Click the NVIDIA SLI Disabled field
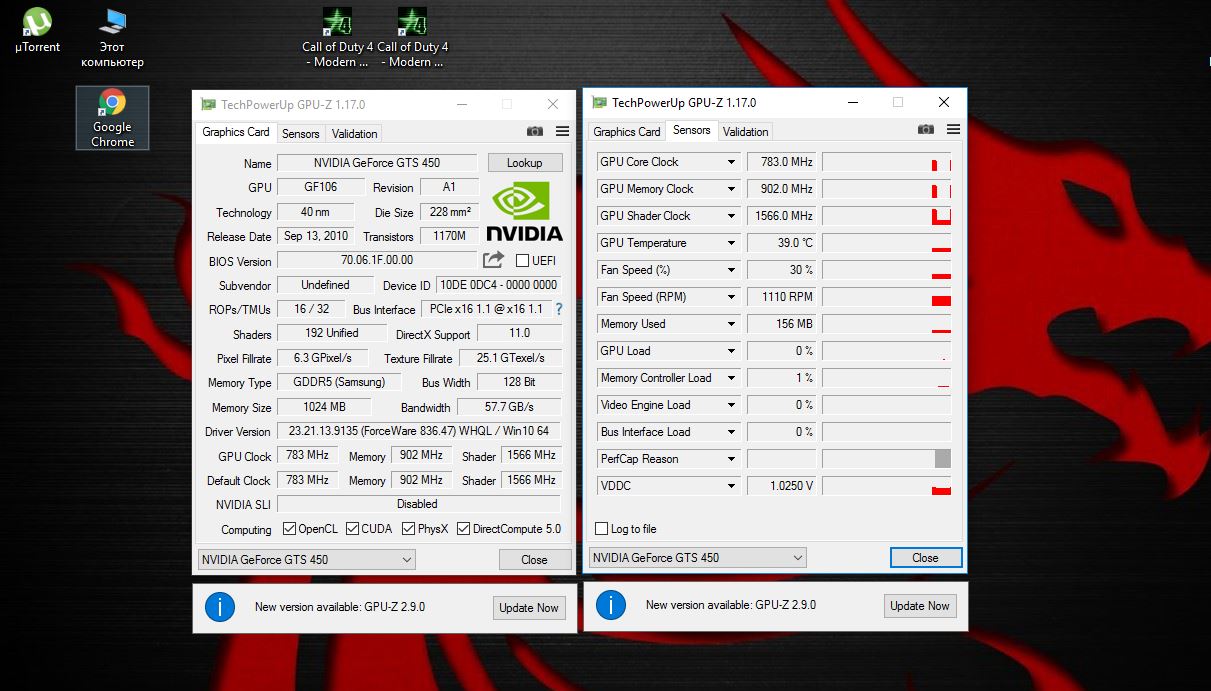The image size is (1211, 691). tap(419, 504)
